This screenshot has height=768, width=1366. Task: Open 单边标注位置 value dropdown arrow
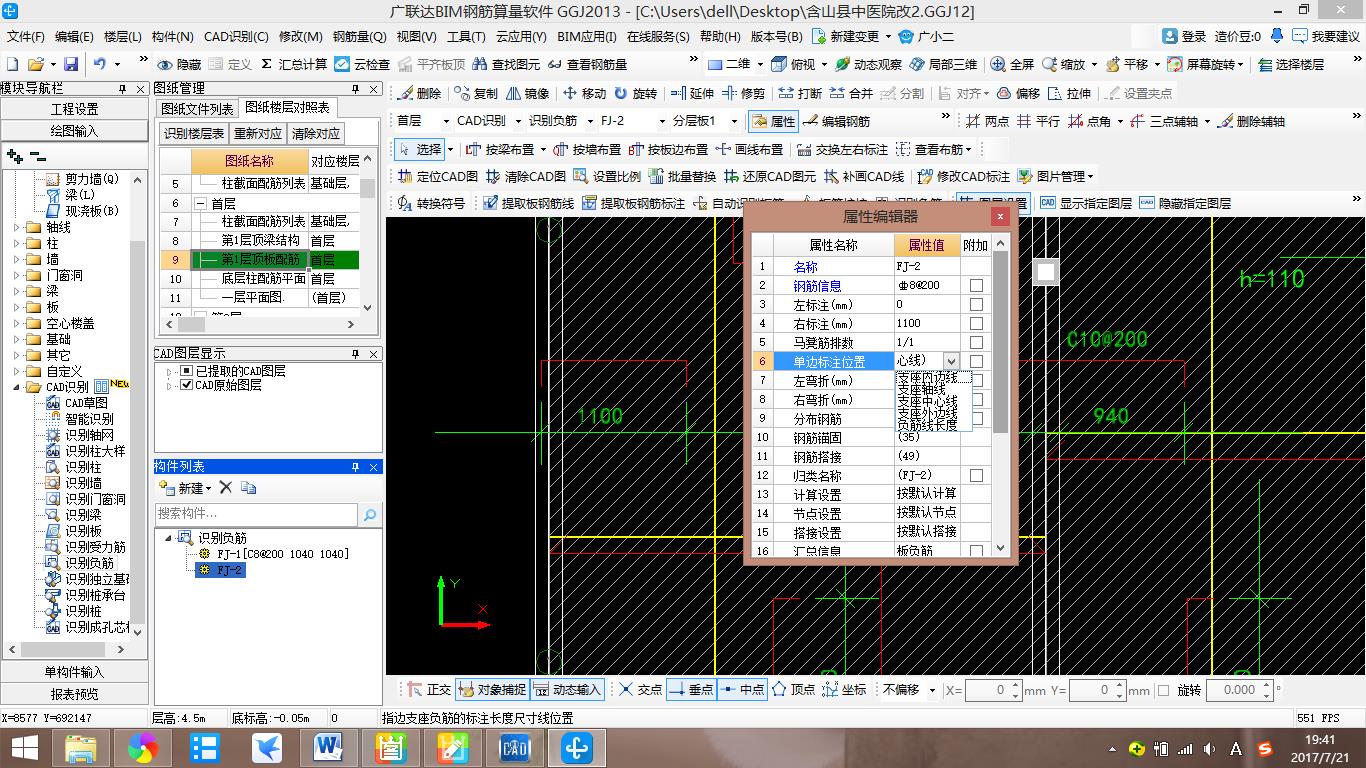[x=951, y=362]
